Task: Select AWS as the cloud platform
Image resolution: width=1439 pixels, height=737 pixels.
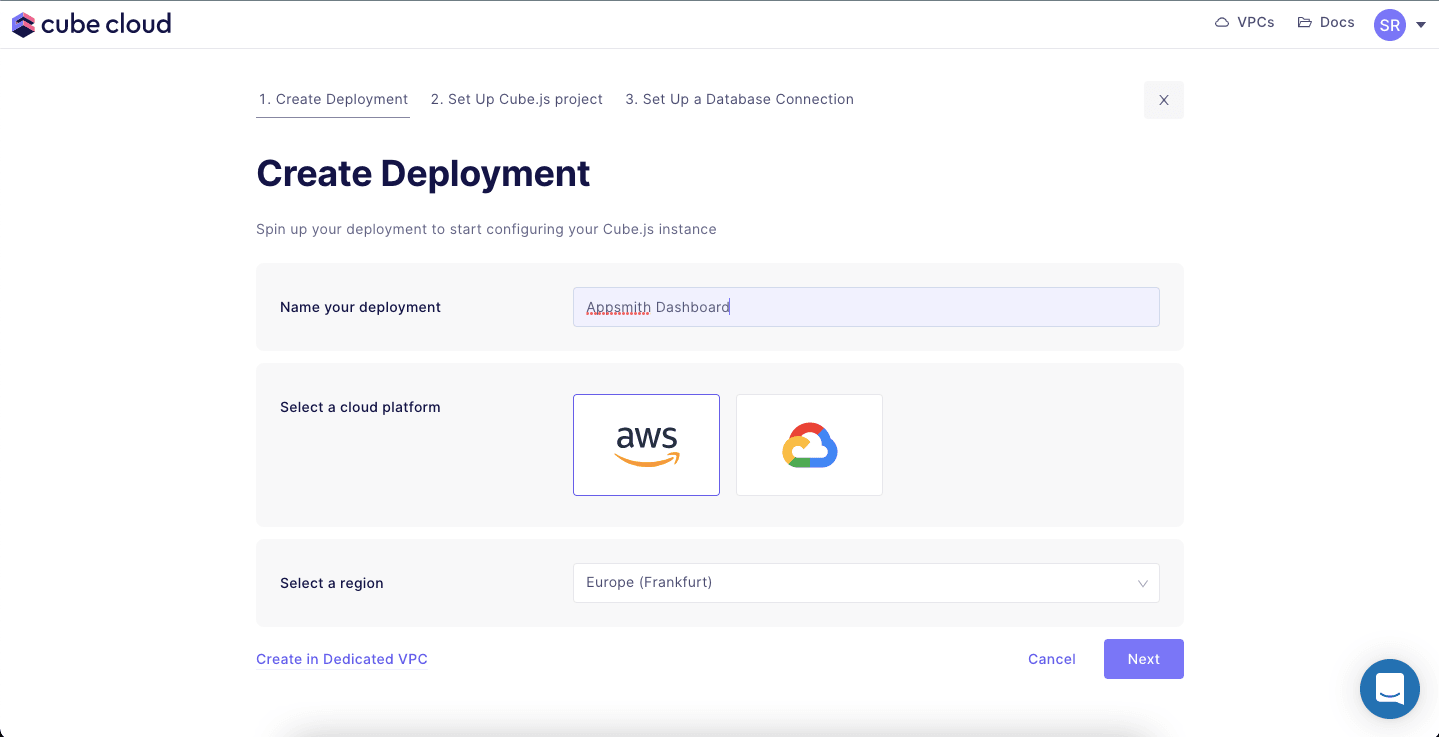Action: click(646, 445)
